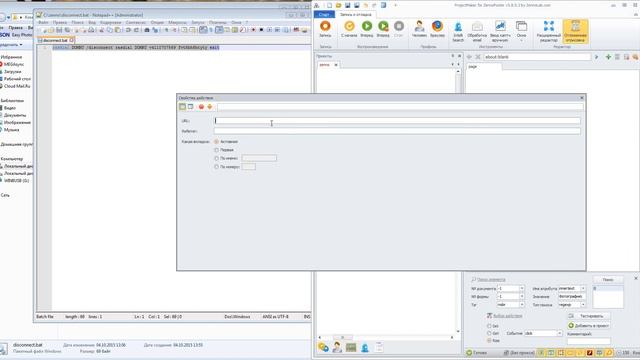Open the Browser profile Firefox icon
Screen dimensions: 640x360
(437, 27)
